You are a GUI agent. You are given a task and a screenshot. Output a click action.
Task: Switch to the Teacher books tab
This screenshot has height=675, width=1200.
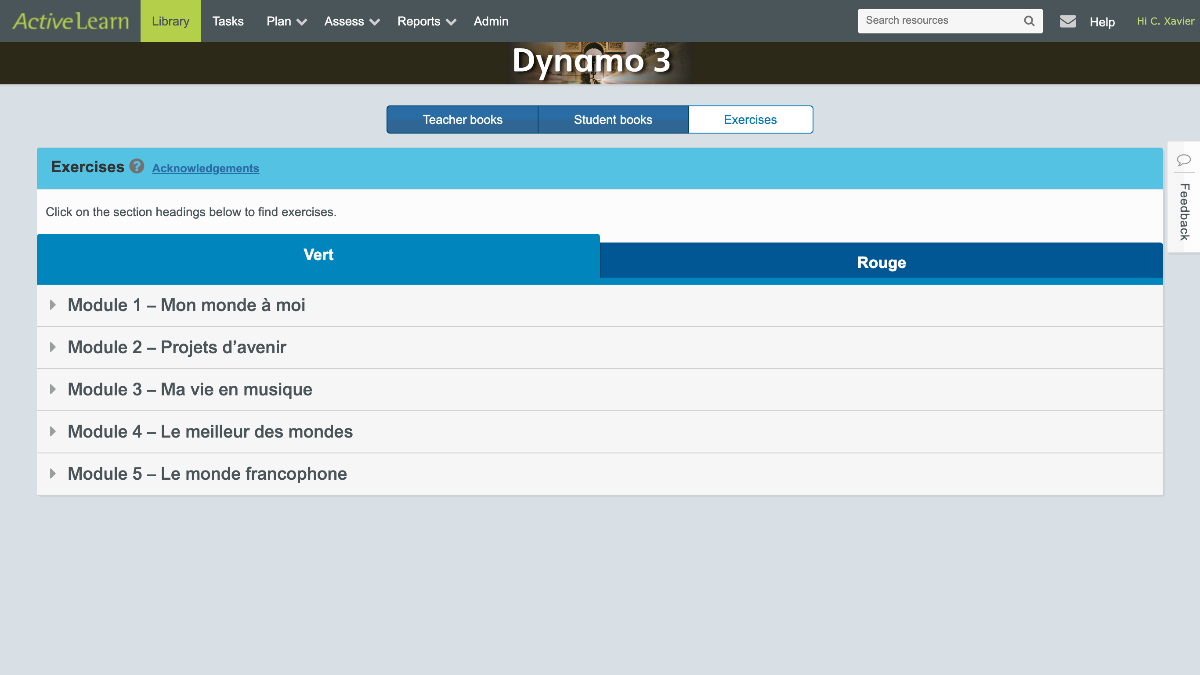click(463, 120)
